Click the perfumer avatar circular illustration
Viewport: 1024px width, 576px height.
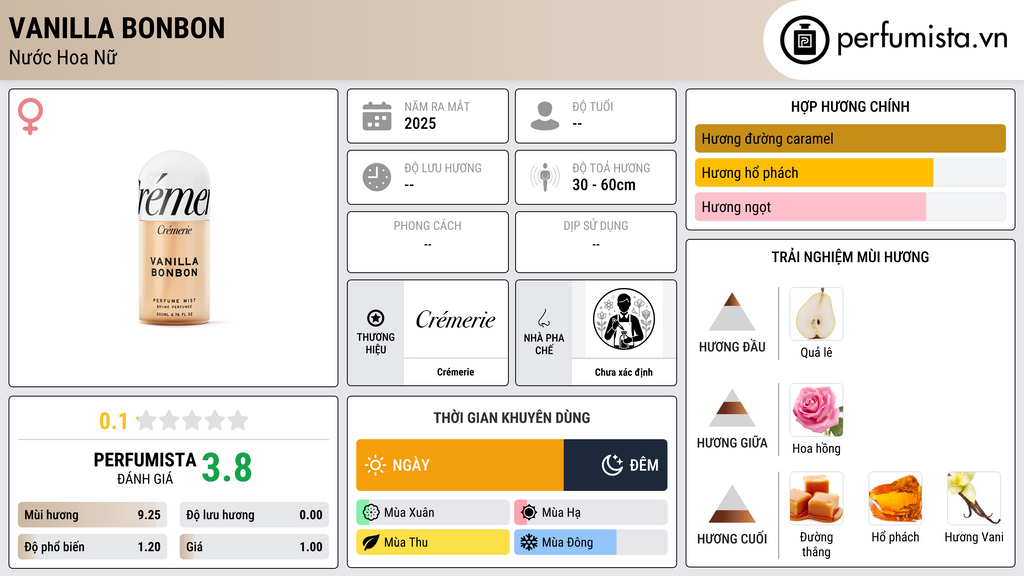click(x=624, y=319)
